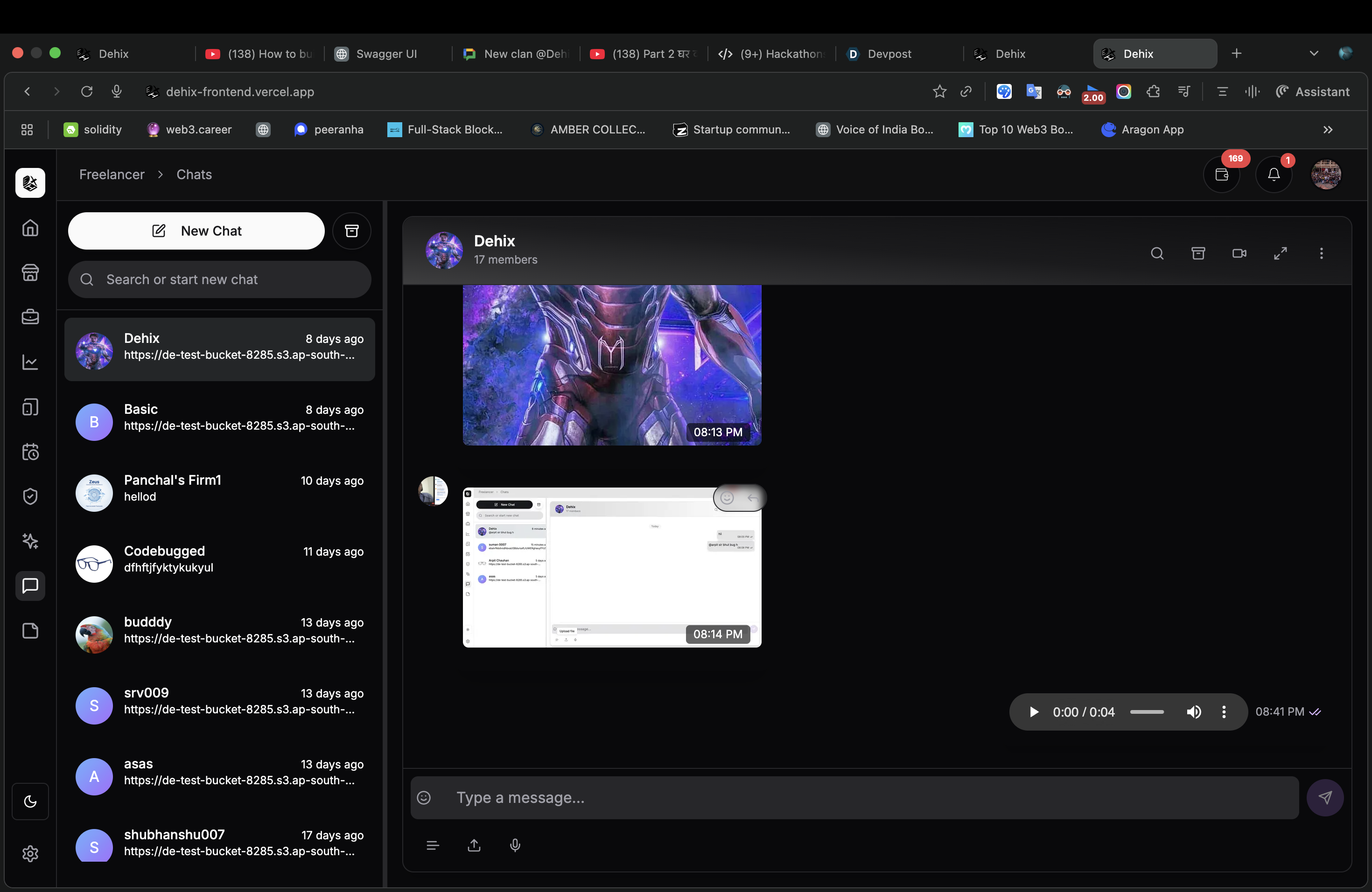Toggle the chat expand fullscreen icon
The width and height of the screenshot is (1372, 892).
[x=1280, y=253]
